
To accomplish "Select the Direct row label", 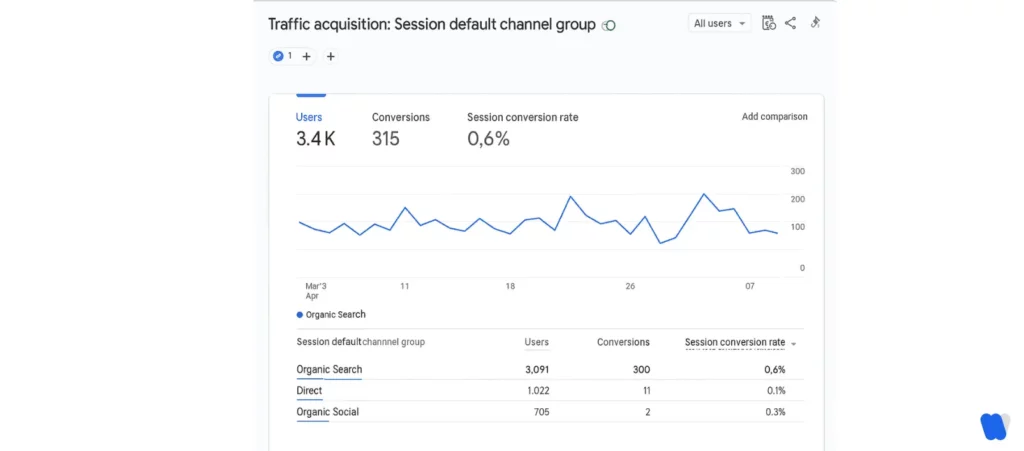I will click(x=309, y=390).
